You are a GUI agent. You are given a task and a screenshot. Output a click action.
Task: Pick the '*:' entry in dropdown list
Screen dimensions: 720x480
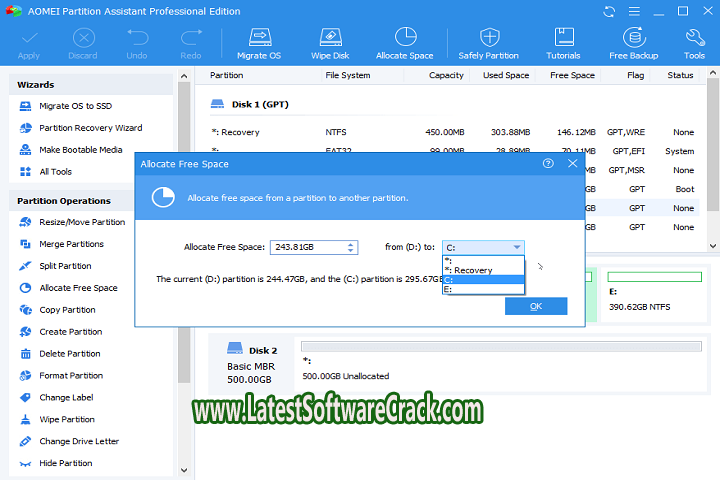point(483,261)
